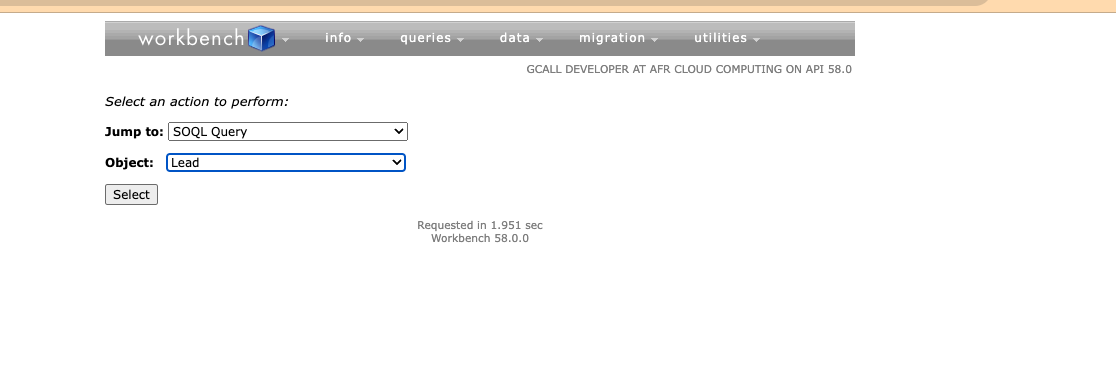Image resolution: width=1116 pixels, height=378 pixels.
Task: Click the small arrow next to migration
Action: click(654, 40)
